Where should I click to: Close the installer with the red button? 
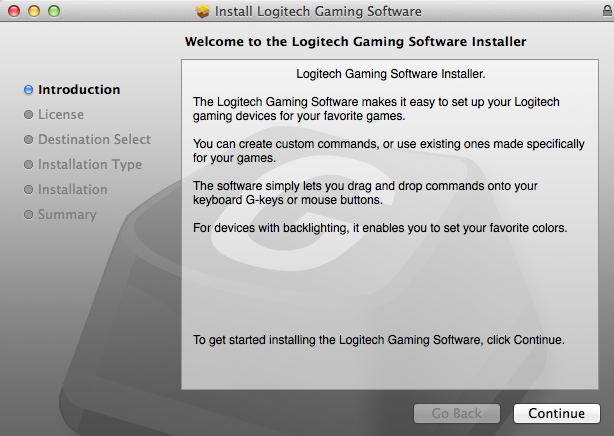(x=13, y=12)
